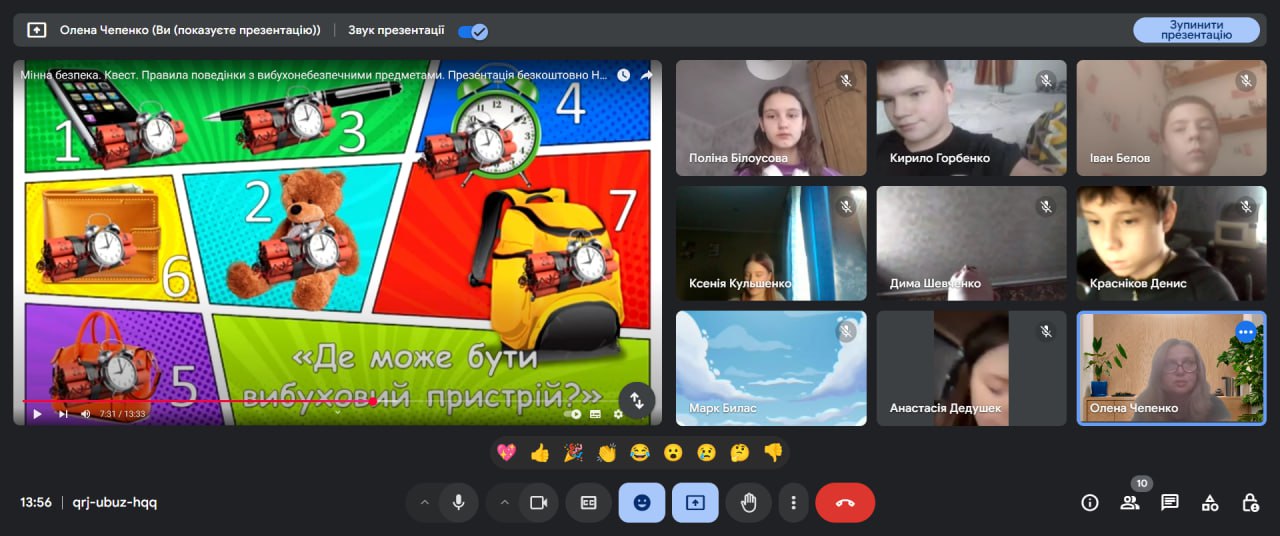1280x536 pixels.
Task: Open options on Олена Чепенко's tile
Action: pyautogui.click(x=1245, y=332)
